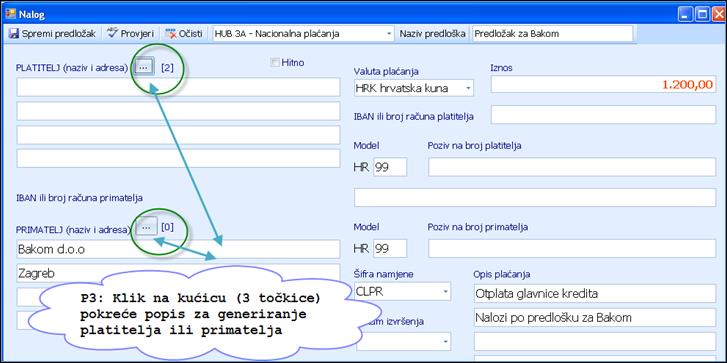
Task: Click the Očisti clear icon
Action: click(171, 33)
